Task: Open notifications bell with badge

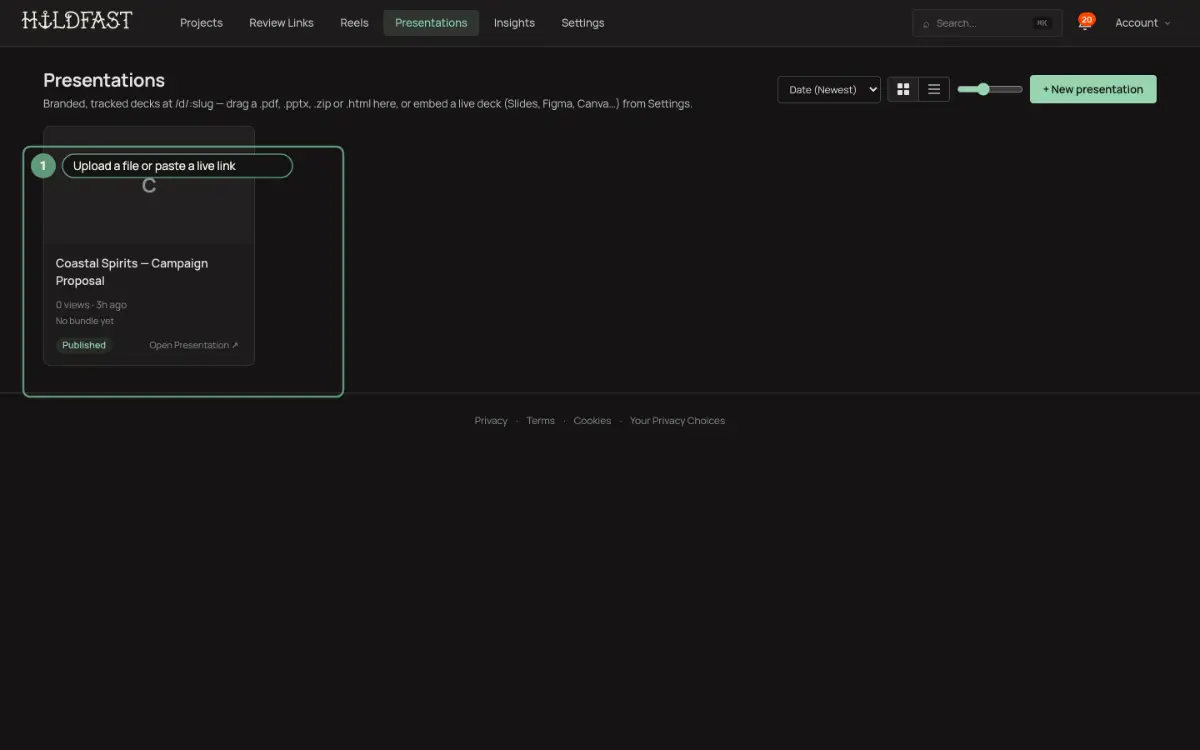Action: [x=1085, y=22]
